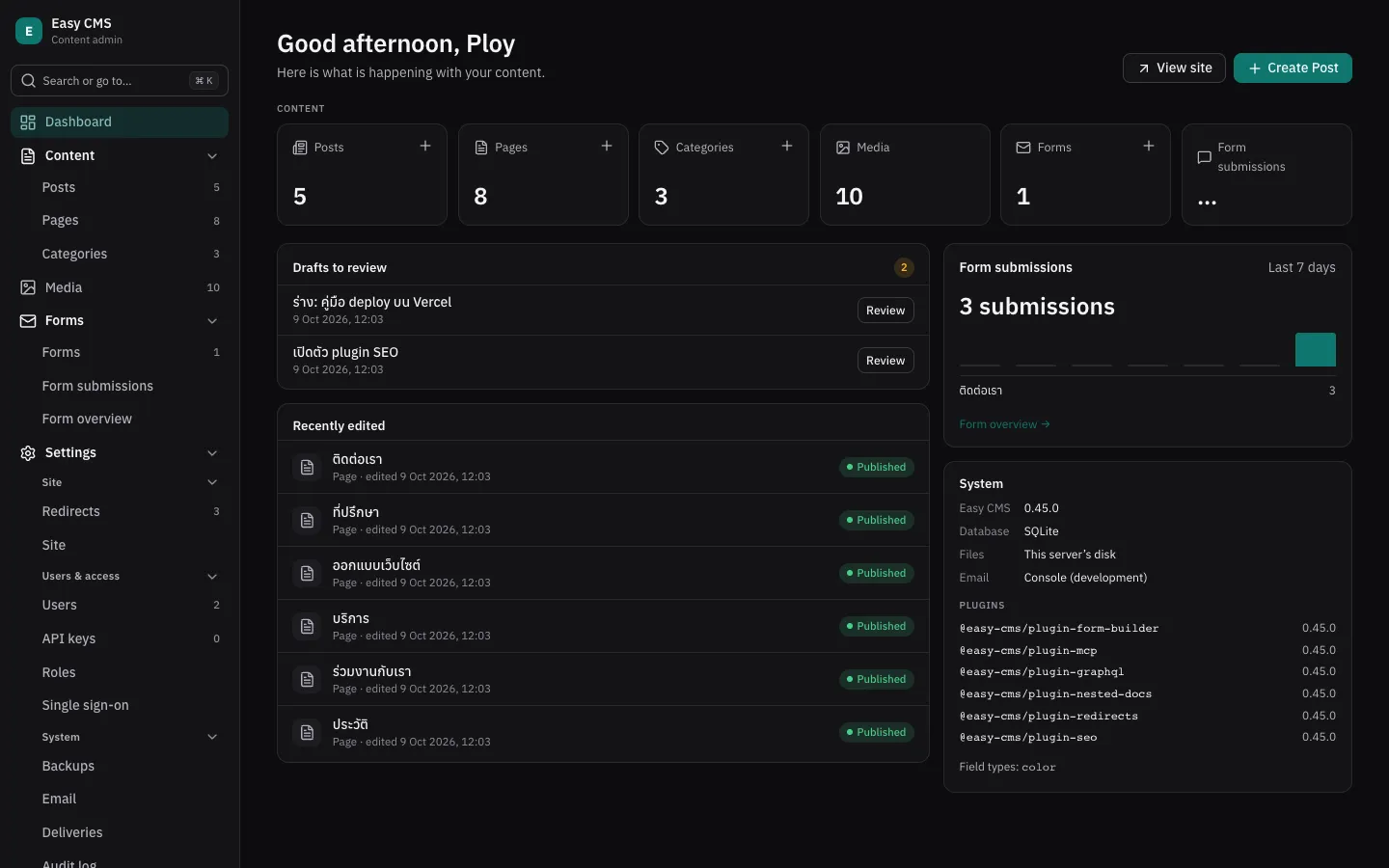
Task: Open the ติดต่อเรา recently edited page
Action: (603, 467)
